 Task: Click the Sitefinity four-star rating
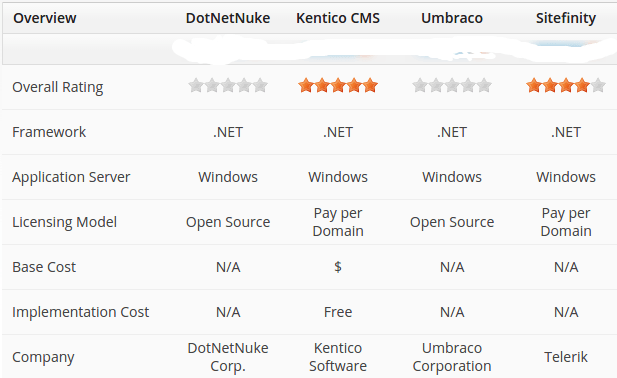[566, 85]
